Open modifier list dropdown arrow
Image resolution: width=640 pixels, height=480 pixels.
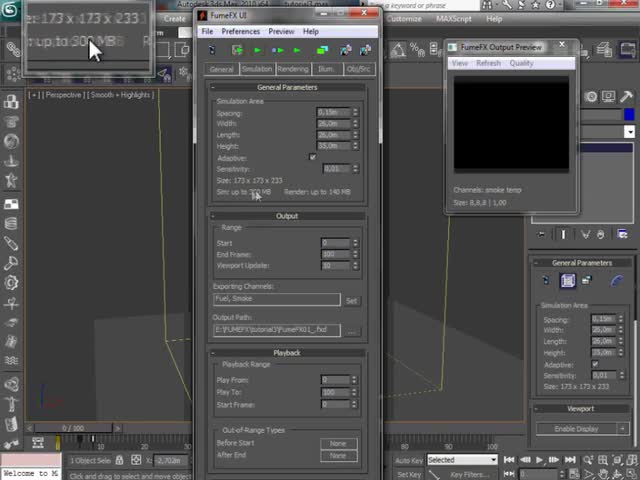(630, 132)
